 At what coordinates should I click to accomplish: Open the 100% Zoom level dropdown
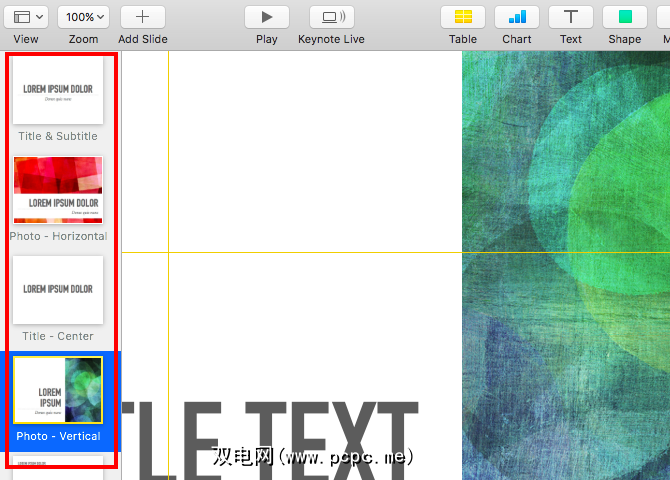[x=83, y=17]
